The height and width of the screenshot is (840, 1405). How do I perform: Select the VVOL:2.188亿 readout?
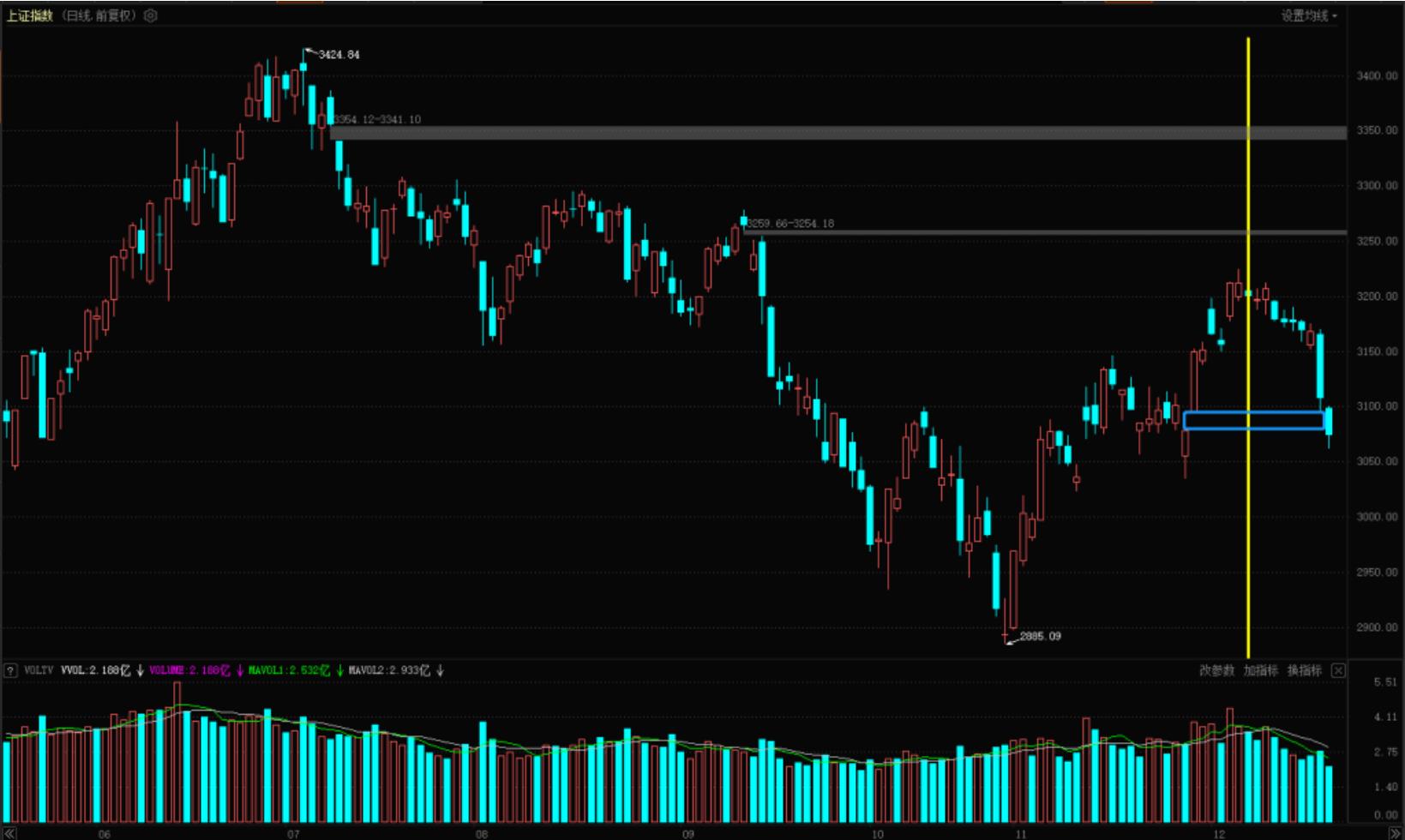pyautogui.click(x=95, y=670)
